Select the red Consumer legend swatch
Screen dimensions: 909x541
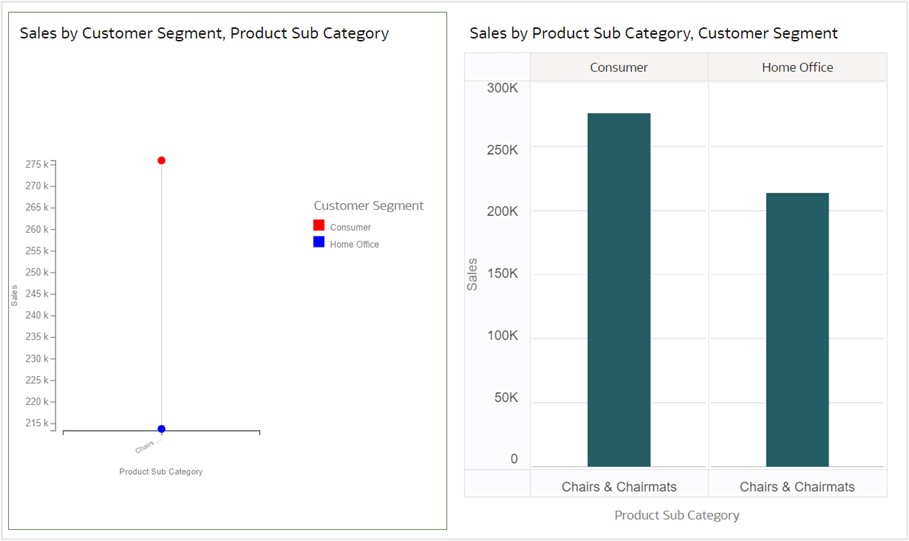[x=319, y=226]
